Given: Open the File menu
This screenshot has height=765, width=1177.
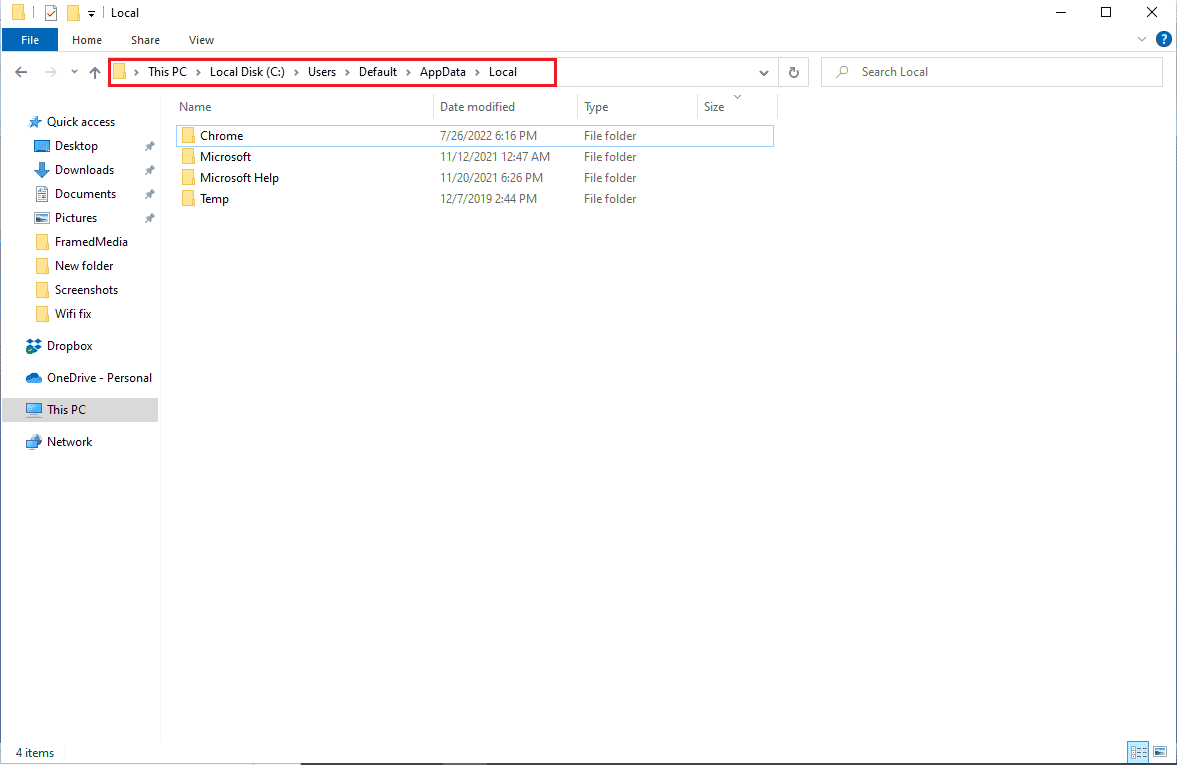Looking at the screenshot, I should pos(30,40).
